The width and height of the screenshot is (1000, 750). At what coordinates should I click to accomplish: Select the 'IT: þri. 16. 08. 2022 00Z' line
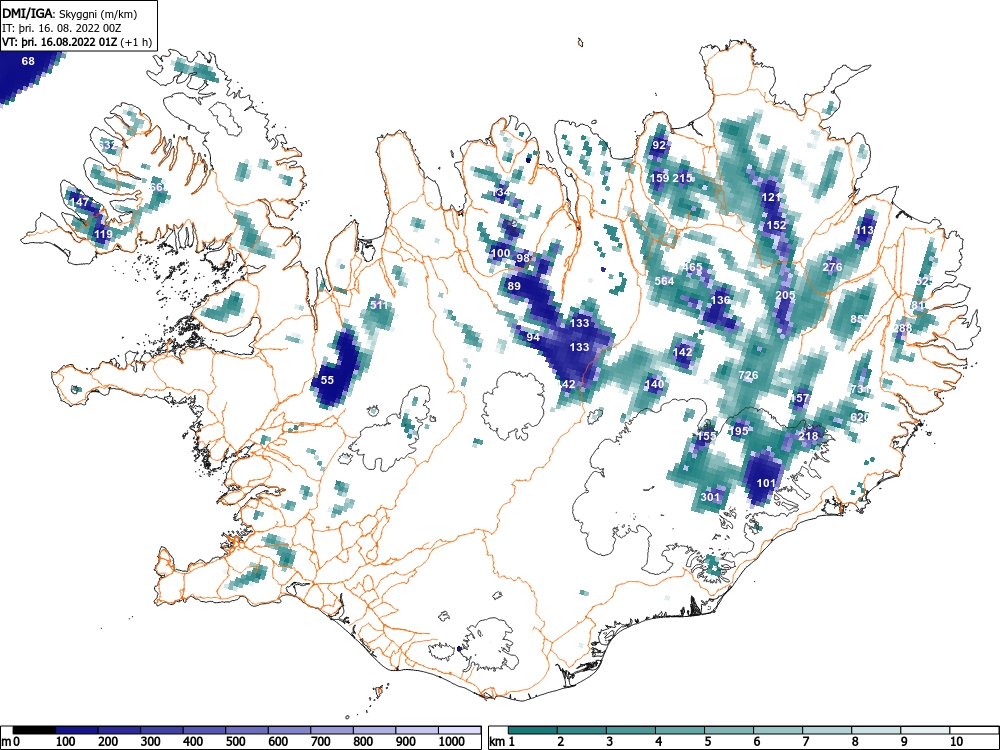tap(61, 28)
